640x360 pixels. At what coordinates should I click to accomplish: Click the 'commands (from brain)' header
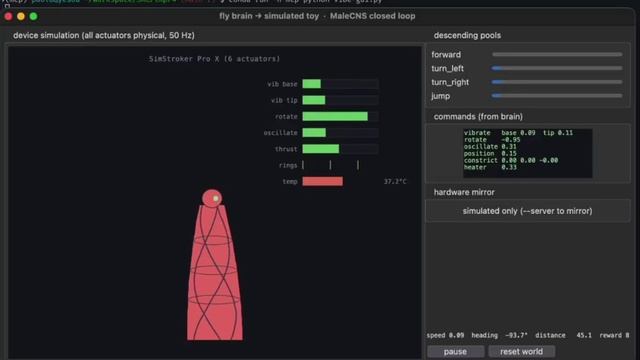point(478,116)
